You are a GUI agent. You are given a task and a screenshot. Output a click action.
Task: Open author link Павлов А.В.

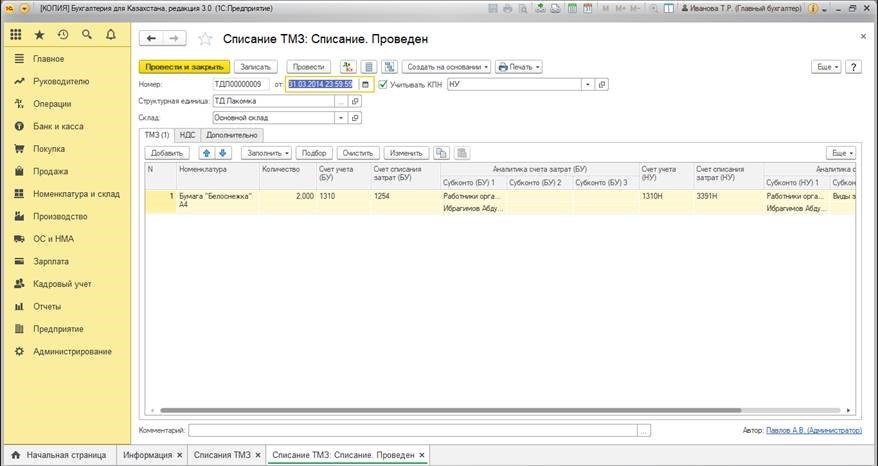click(x=813, y=430)
